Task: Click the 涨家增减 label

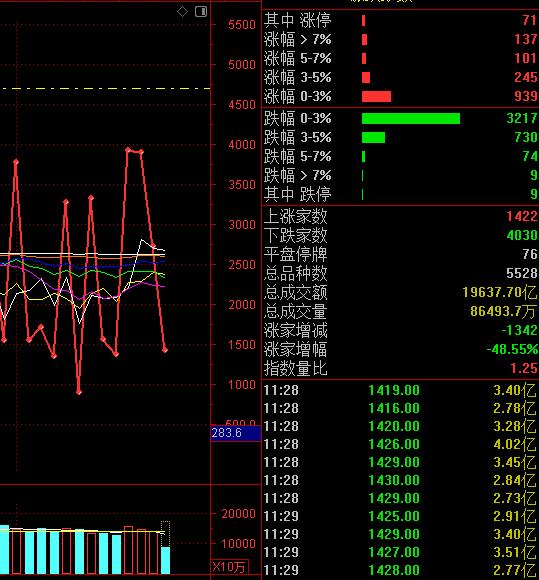Action: (296, 331)
